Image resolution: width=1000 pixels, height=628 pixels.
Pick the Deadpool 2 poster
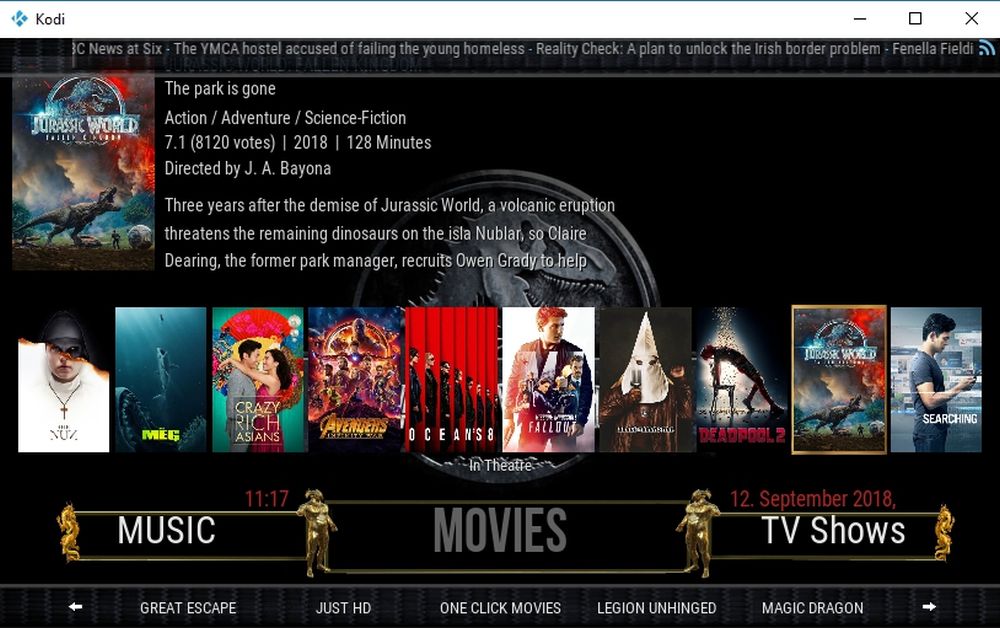[x=742, y=380]
